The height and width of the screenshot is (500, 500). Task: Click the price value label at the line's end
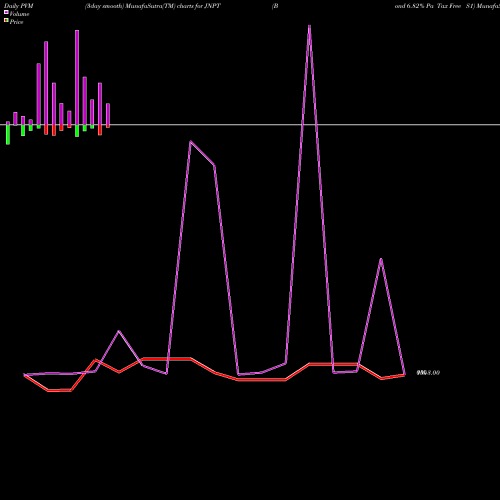[x=428, y=373]
